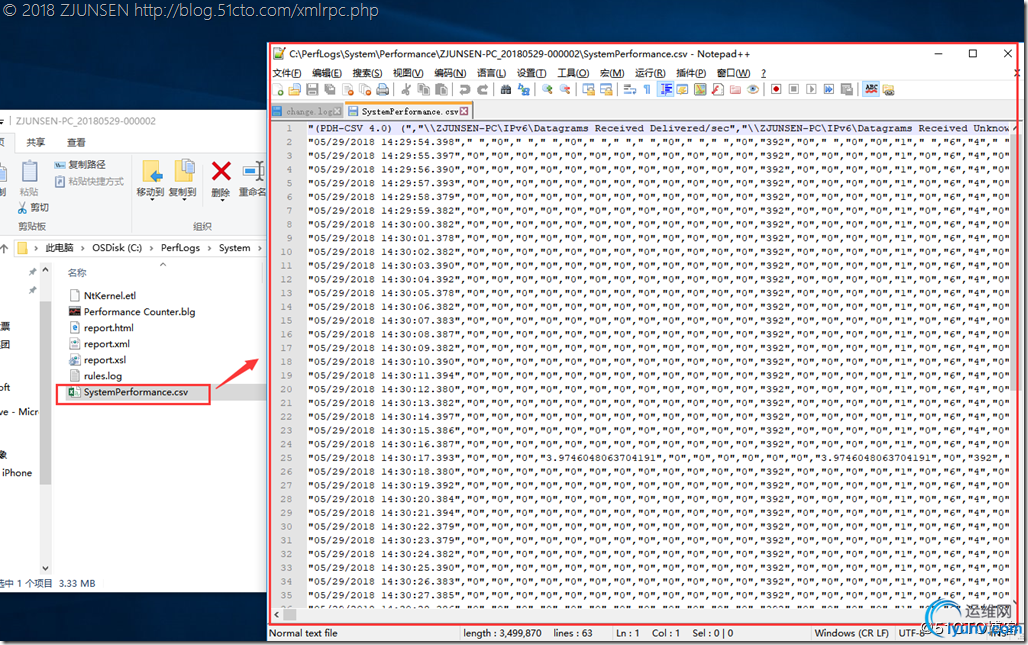This screenshot has height=645, width=1028.
Task: Toggle the ABC spell check button
Action: (x=871, y=90)
